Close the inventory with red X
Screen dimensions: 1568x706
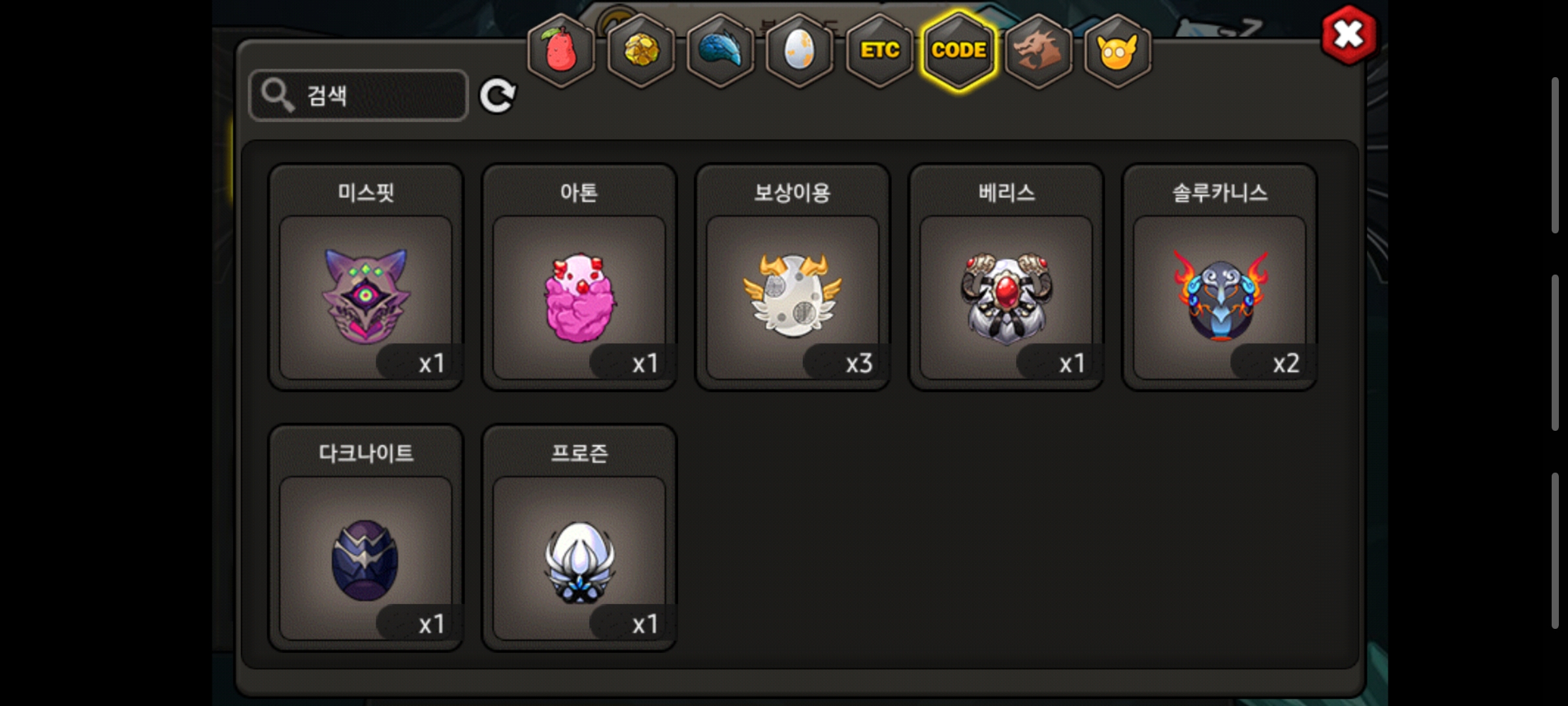click(x=1348, y=35)
